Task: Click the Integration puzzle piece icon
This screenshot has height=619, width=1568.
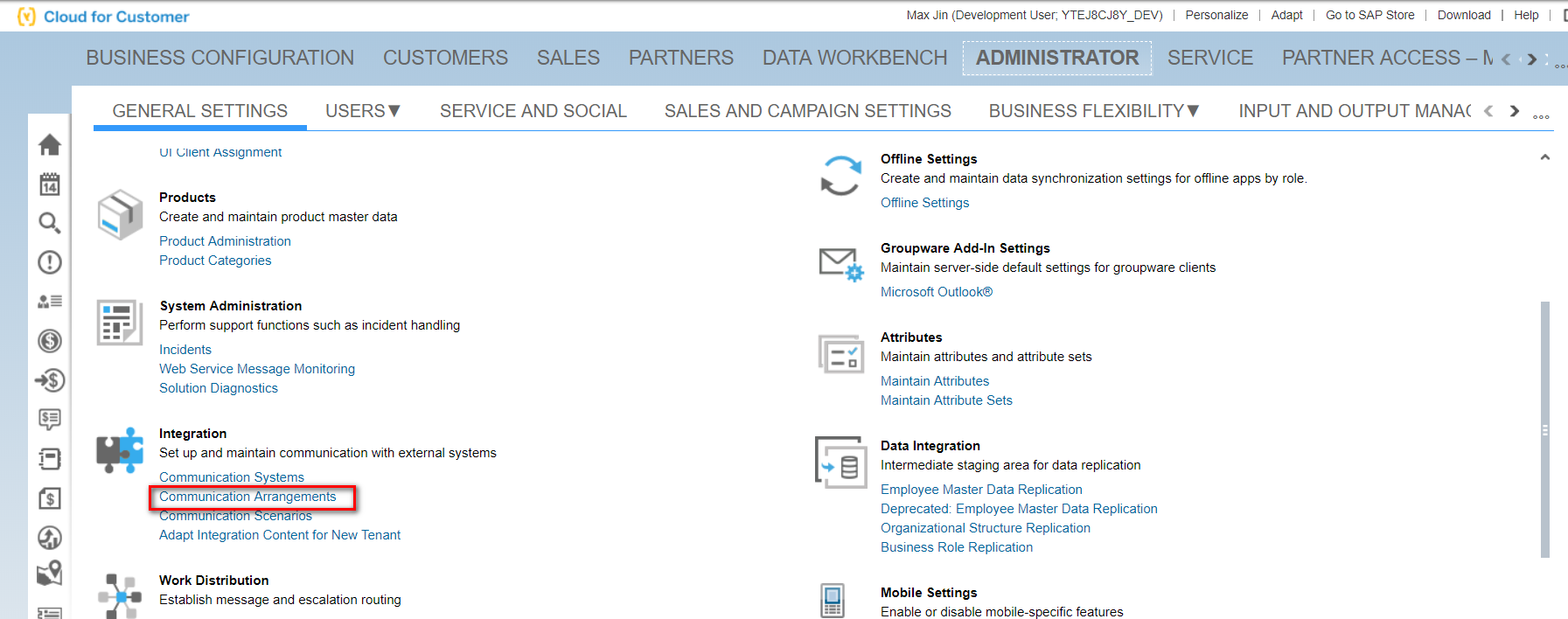Action: click(x=120, y=450)
